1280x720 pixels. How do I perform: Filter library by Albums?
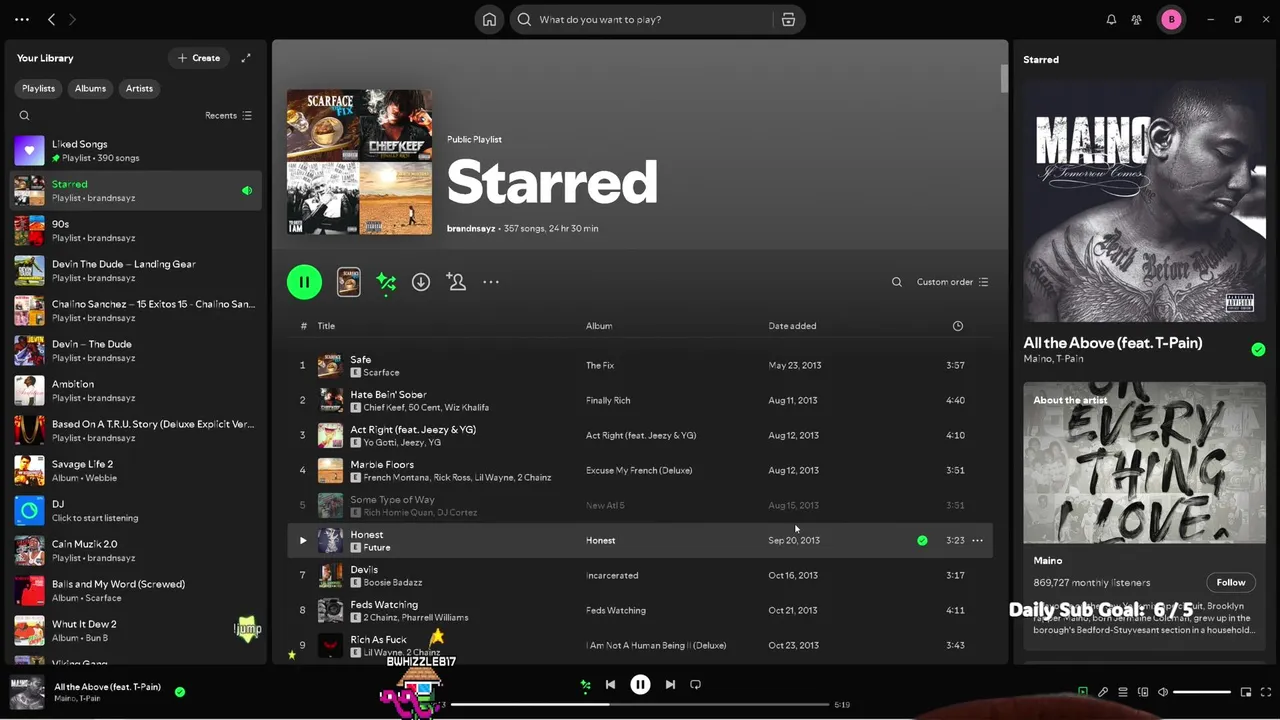[90, 88]
